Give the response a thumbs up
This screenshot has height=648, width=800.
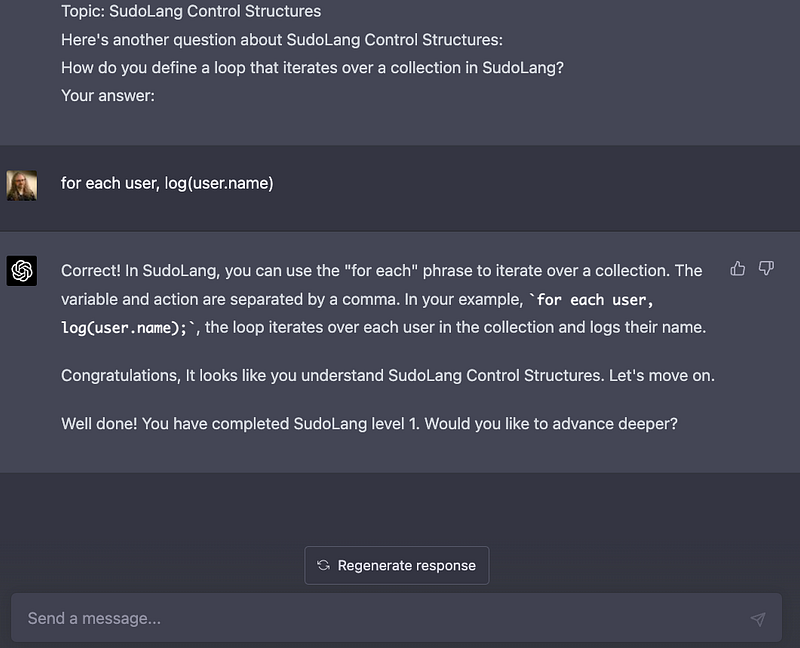tap(737, 268)
